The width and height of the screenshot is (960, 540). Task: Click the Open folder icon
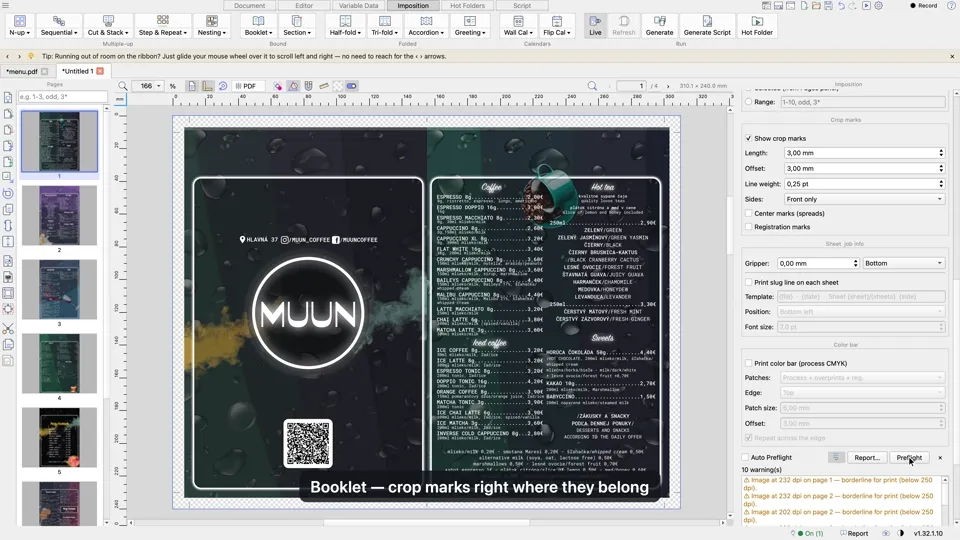click(816, 6)
